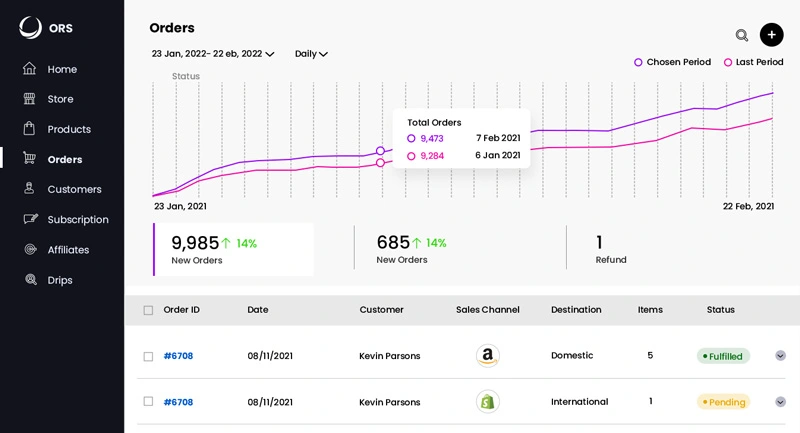Check the box for the Fulfilled order row
The image size is (800, 433).
[148, 356]
